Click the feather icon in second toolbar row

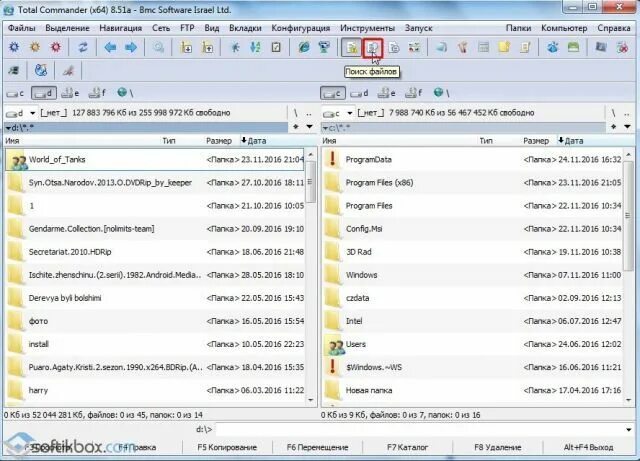pyautogui.click(x=68, y=71)
